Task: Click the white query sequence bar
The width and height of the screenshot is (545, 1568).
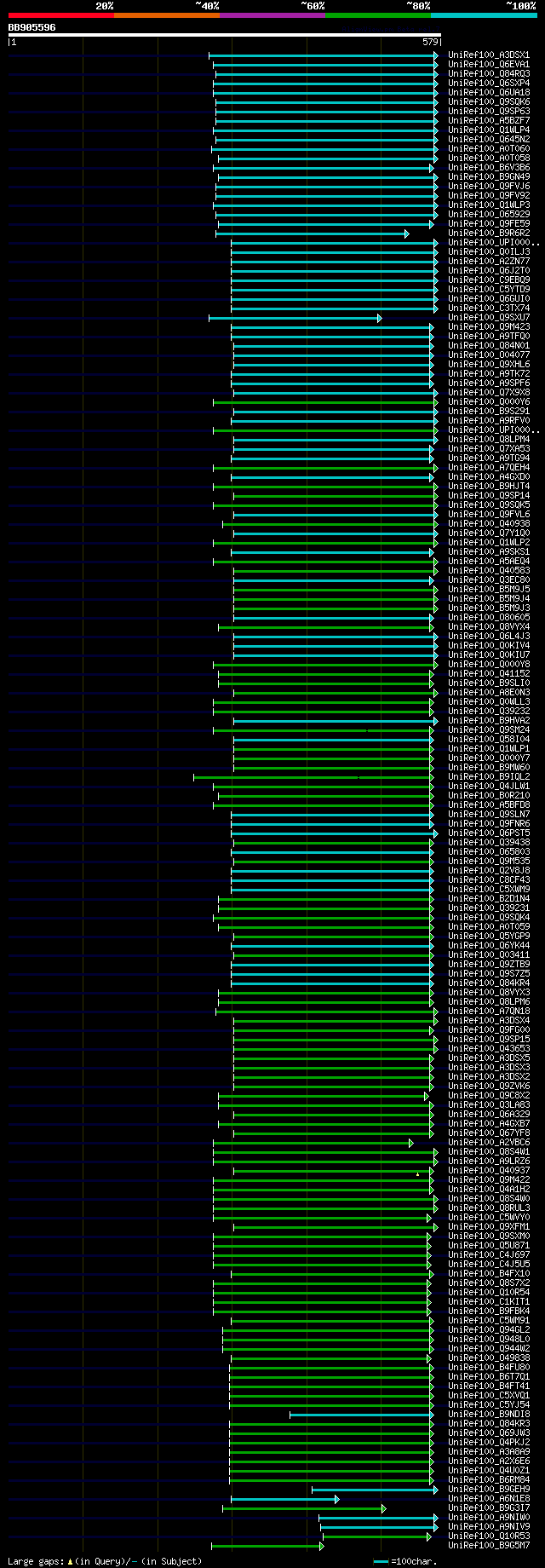Action: (224, 35)
